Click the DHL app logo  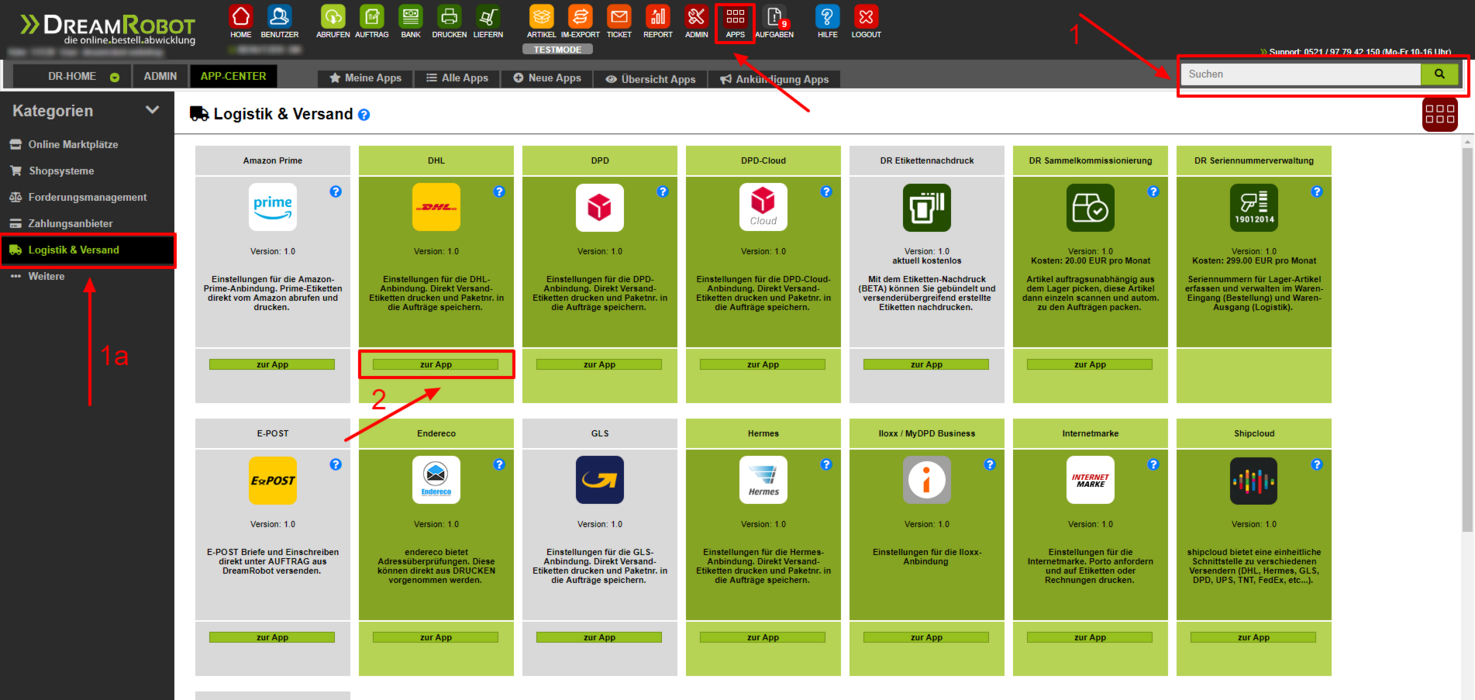[x=436, y=207]
